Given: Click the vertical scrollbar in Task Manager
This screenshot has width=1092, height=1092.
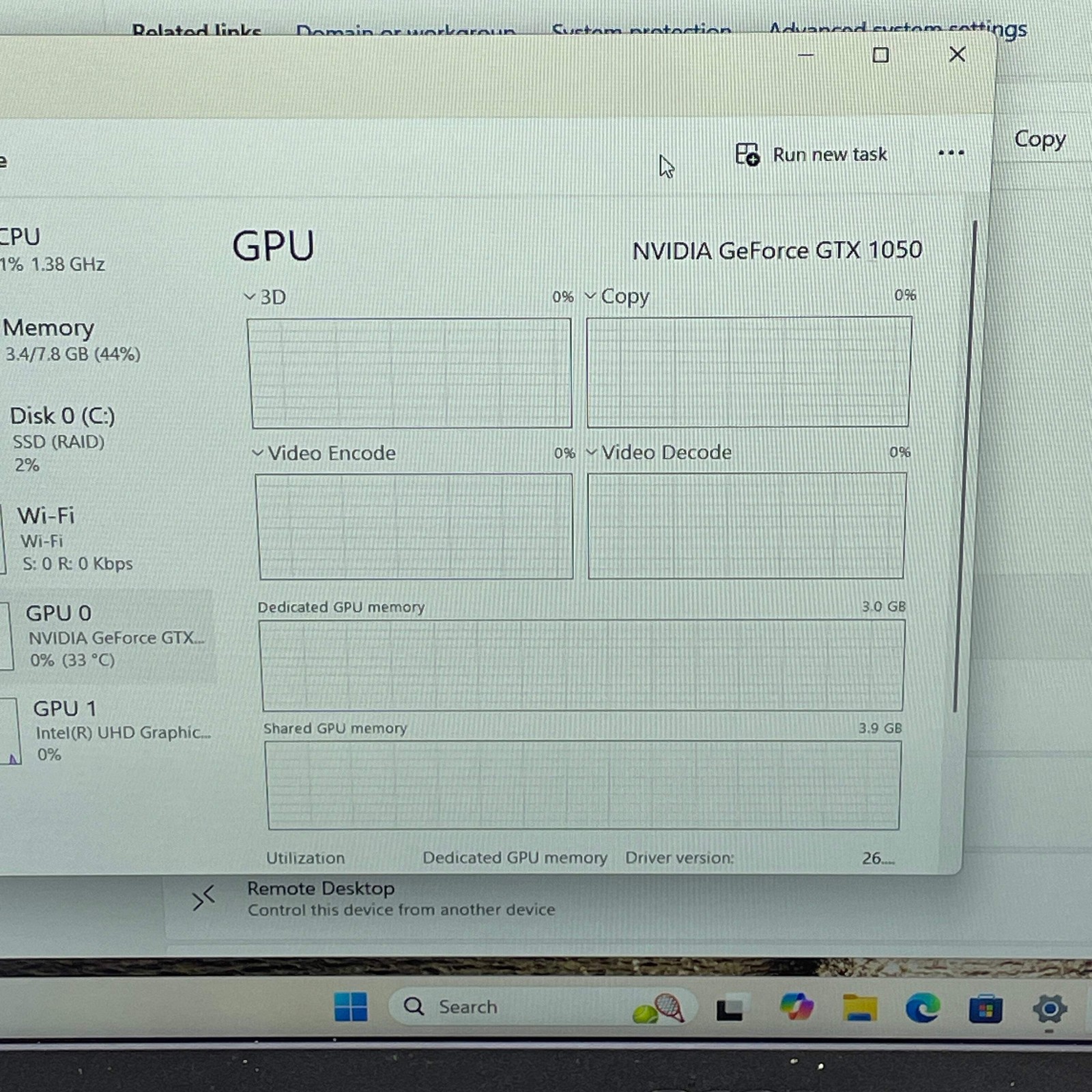Looking at the screenshot, I should tap(965, 466).
